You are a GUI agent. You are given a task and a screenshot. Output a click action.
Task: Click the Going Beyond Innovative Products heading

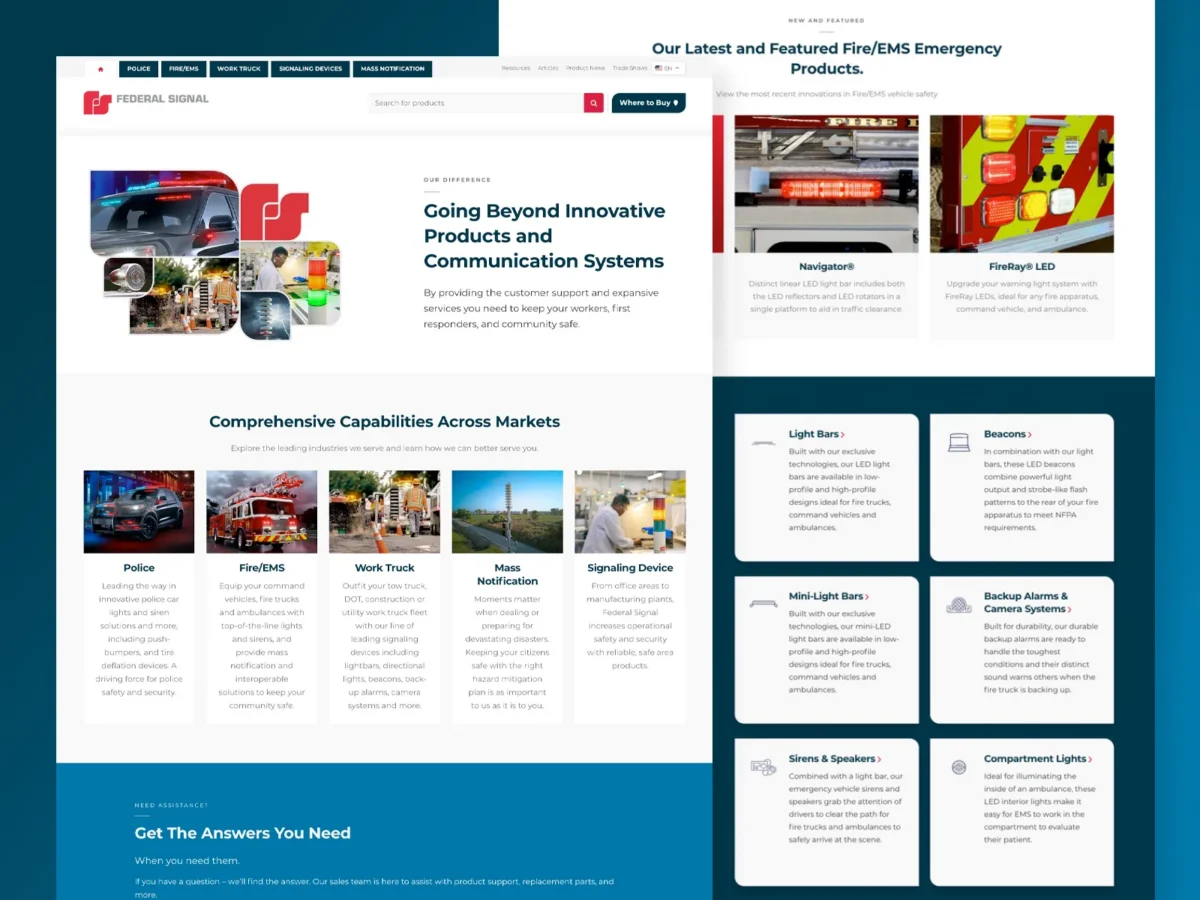(x=544, y=236)
